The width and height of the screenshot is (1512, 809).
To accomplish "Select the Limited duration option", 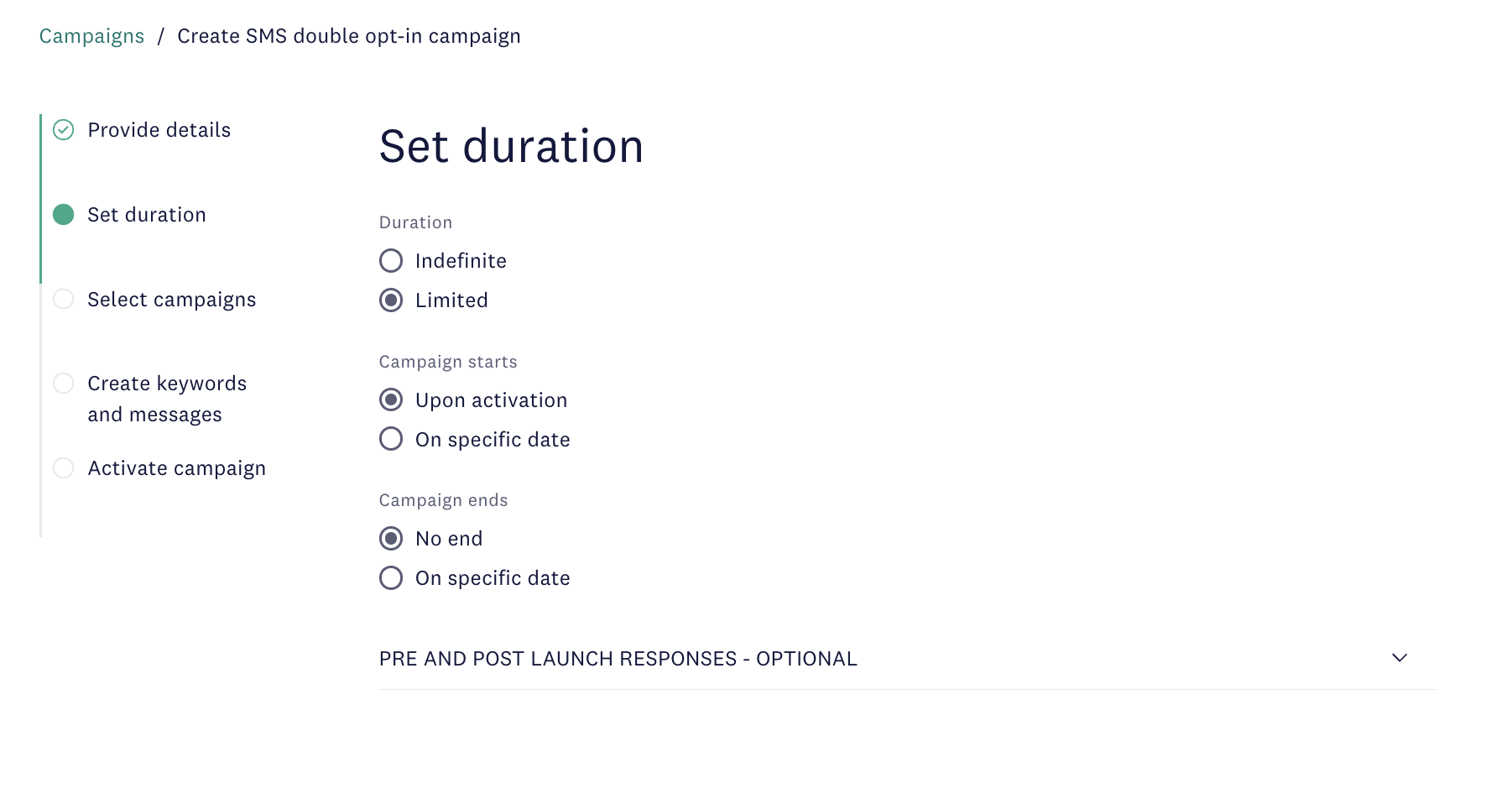I will (x=391, y=300).
